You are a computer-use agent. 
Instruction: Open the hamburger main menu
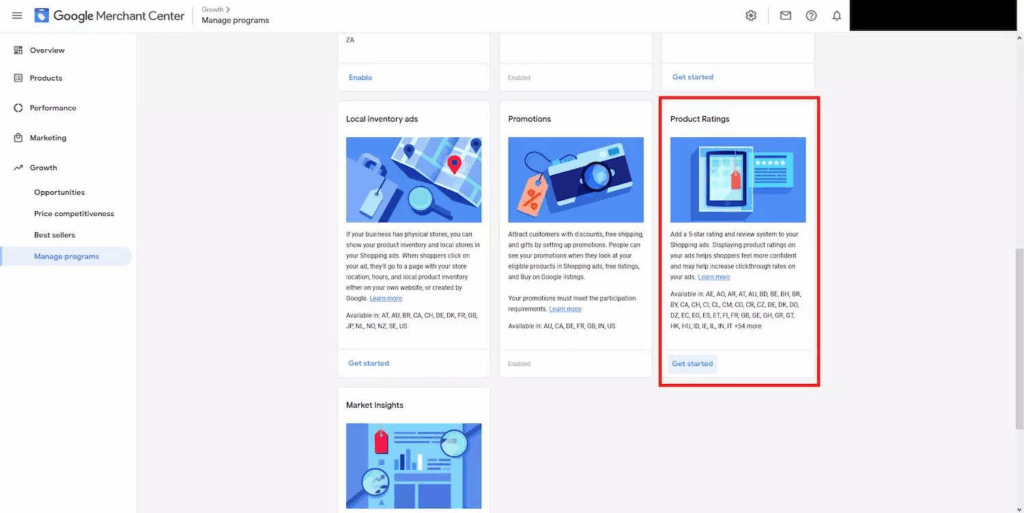pos(17,16)
